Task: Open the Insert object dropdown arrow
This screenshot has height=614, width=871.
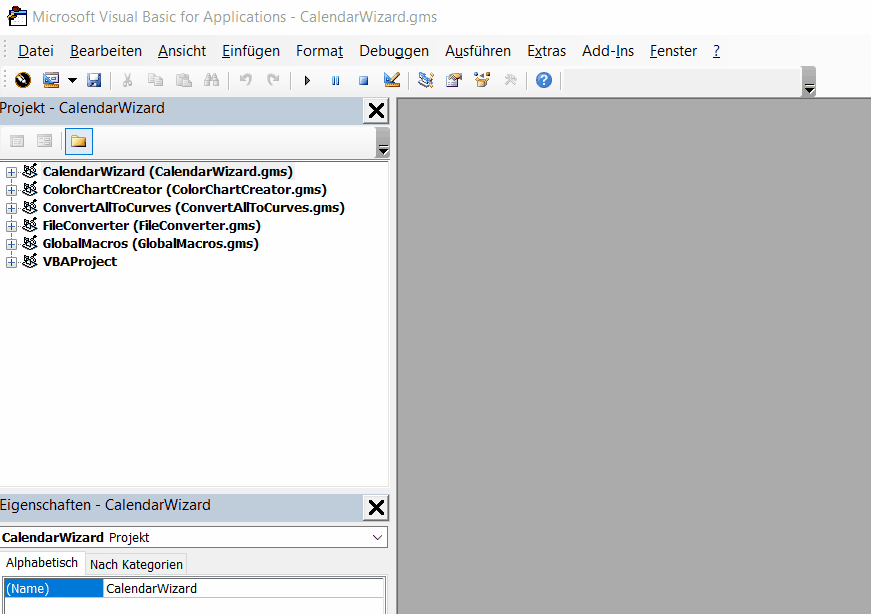Action: 72,80
